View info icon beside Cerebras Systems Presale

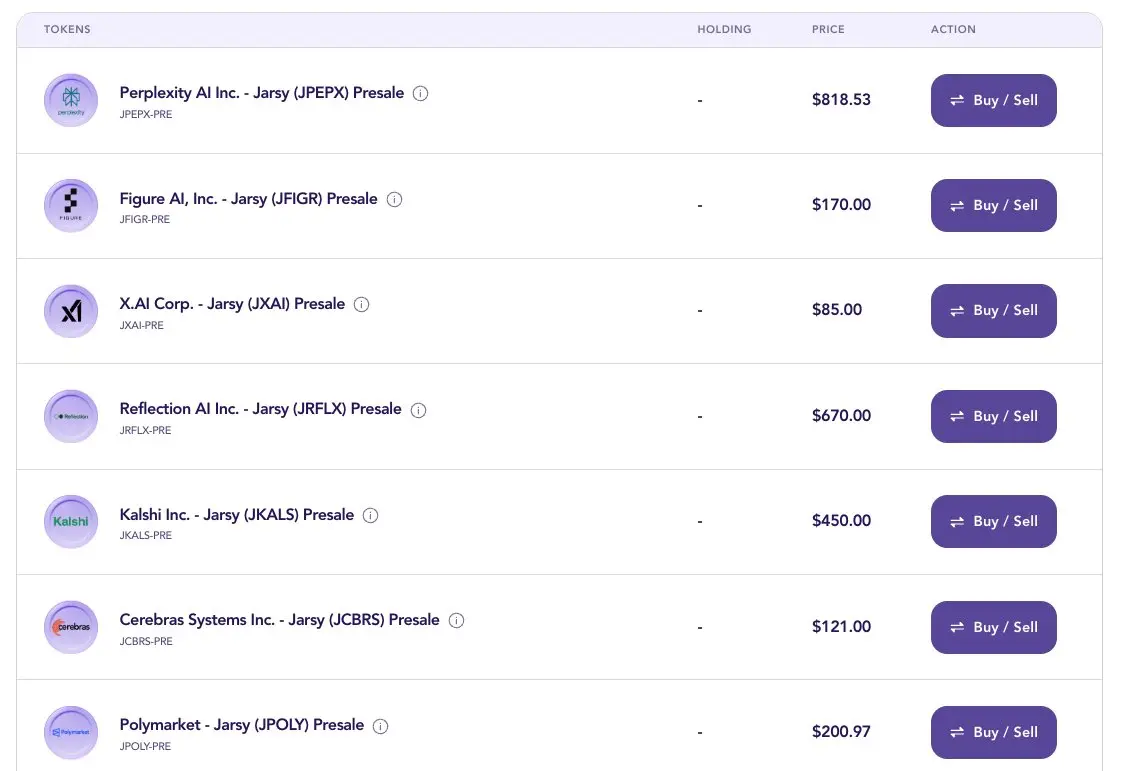pos(456,620)
